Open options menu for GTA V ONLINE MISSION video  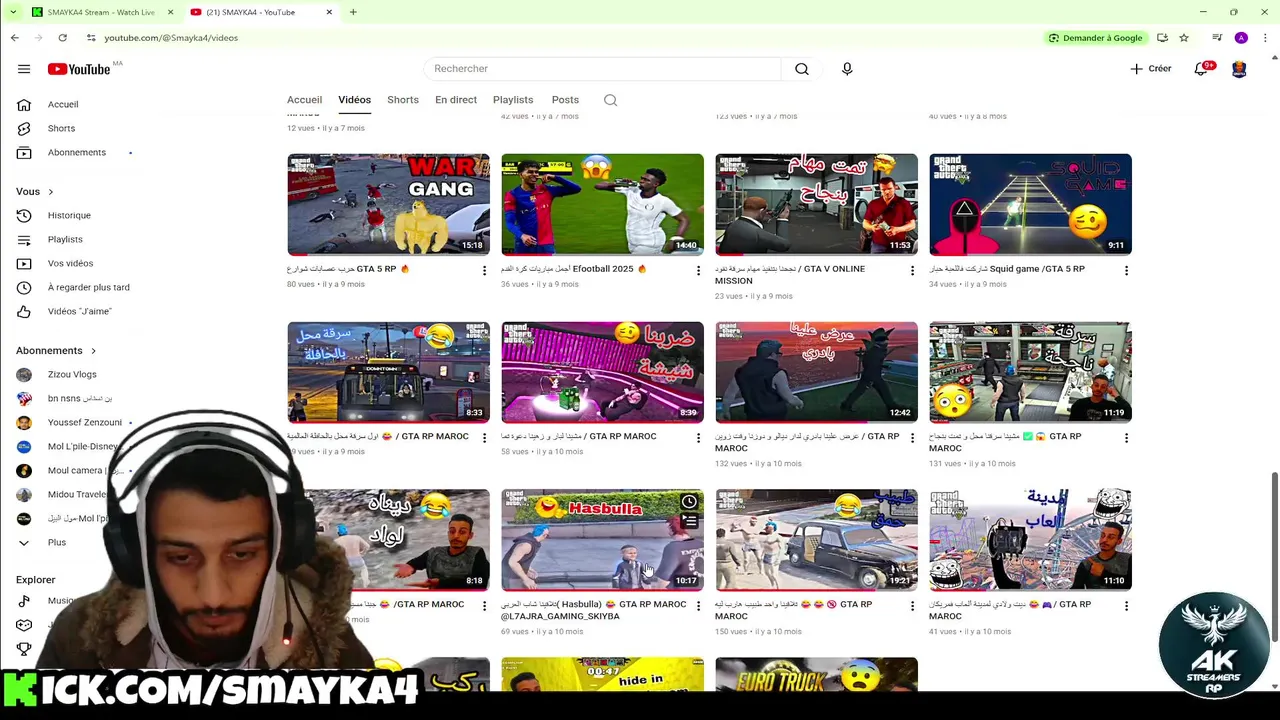point(912,270)
